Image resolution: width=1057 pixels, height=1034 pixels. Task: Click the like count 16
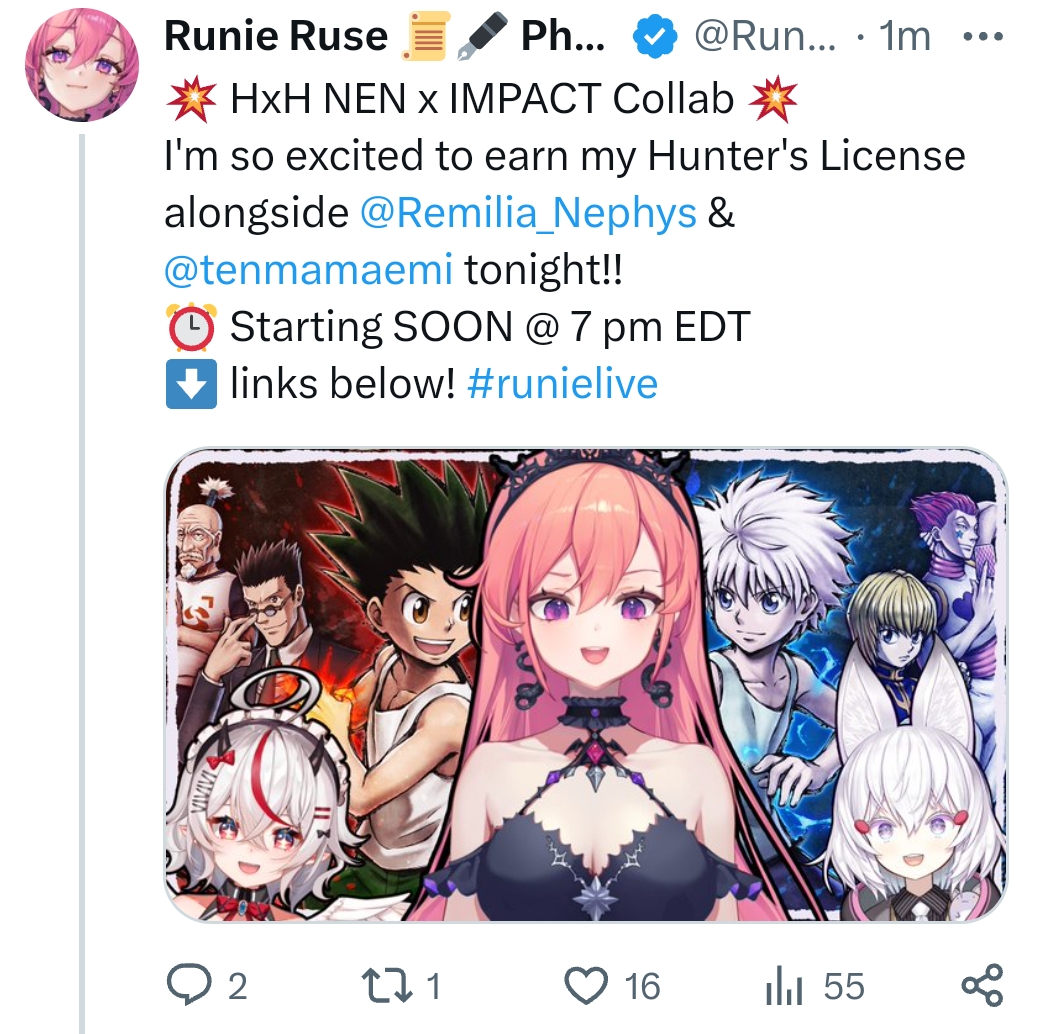point(642,987)
